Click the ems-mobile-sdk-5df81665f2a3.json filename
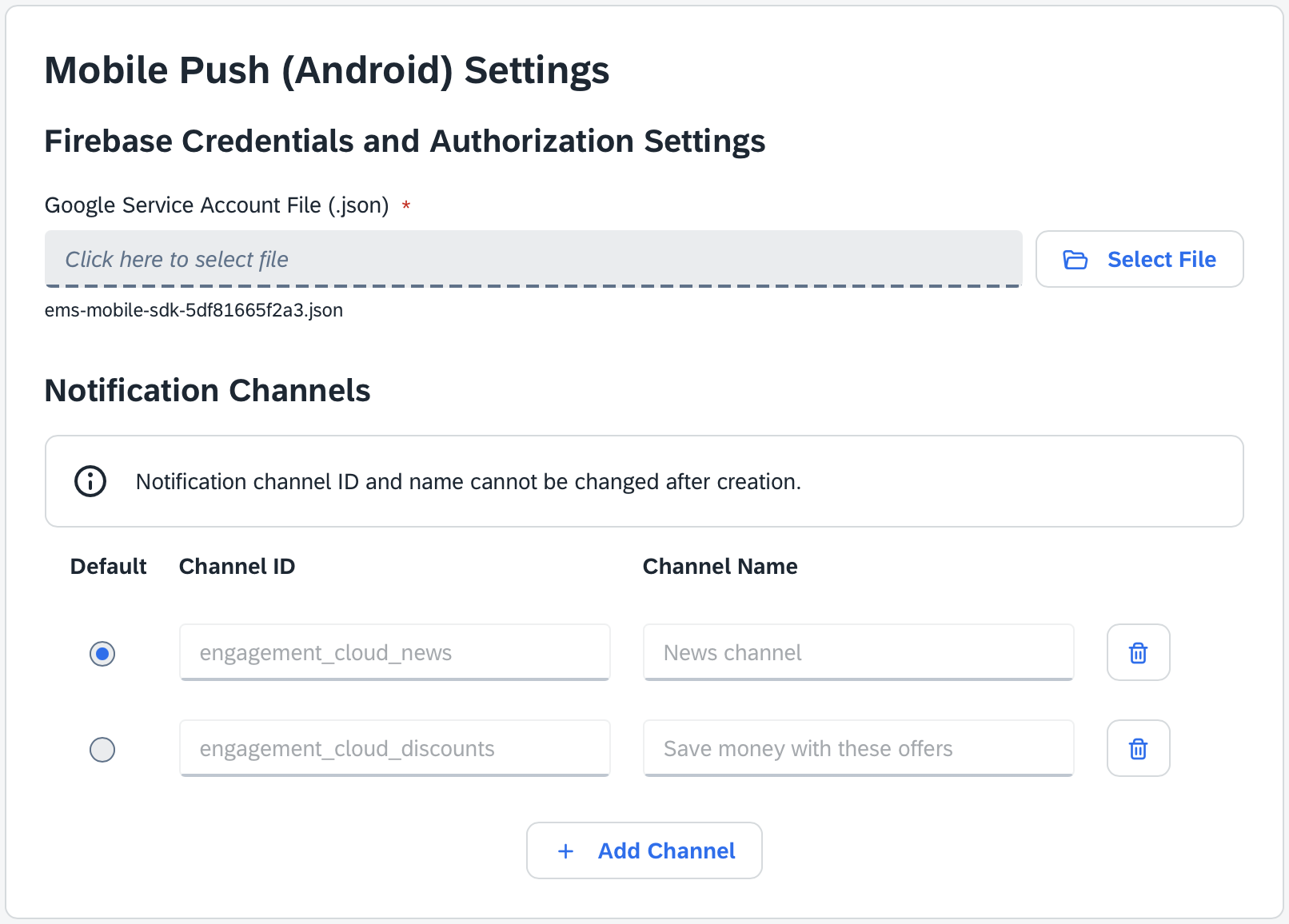Screen dimensions: 1289x924 coord(194,310)
